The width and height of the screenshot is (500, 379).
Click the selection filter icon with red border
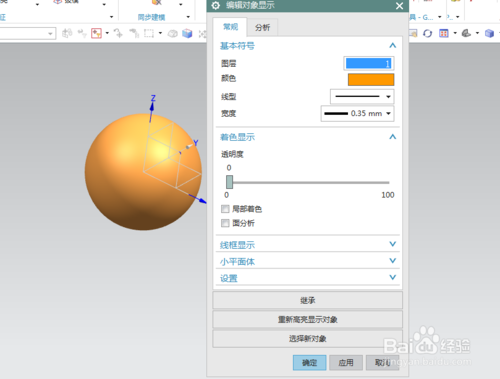pyautogui.click(x=96, y=33)
